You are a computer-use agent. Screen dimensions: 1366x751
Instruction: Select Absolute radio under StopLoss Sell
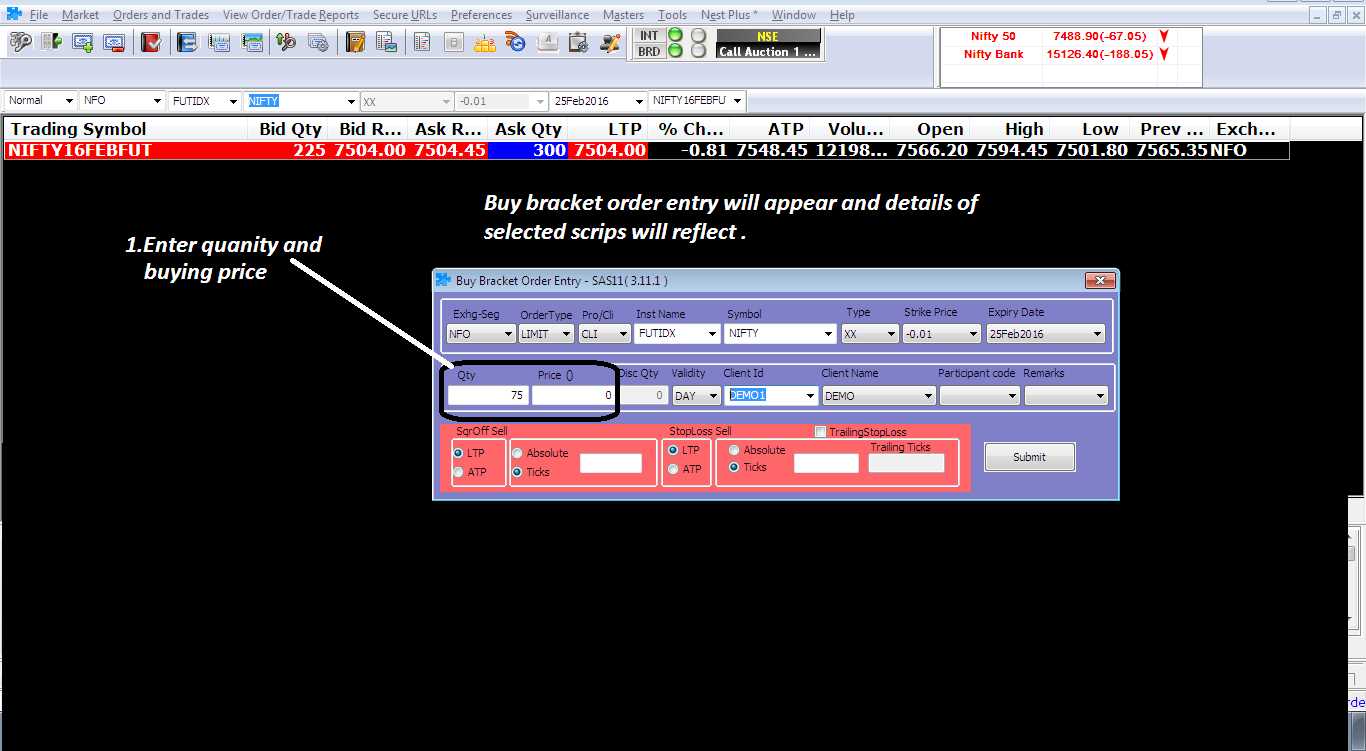point(734,450)
